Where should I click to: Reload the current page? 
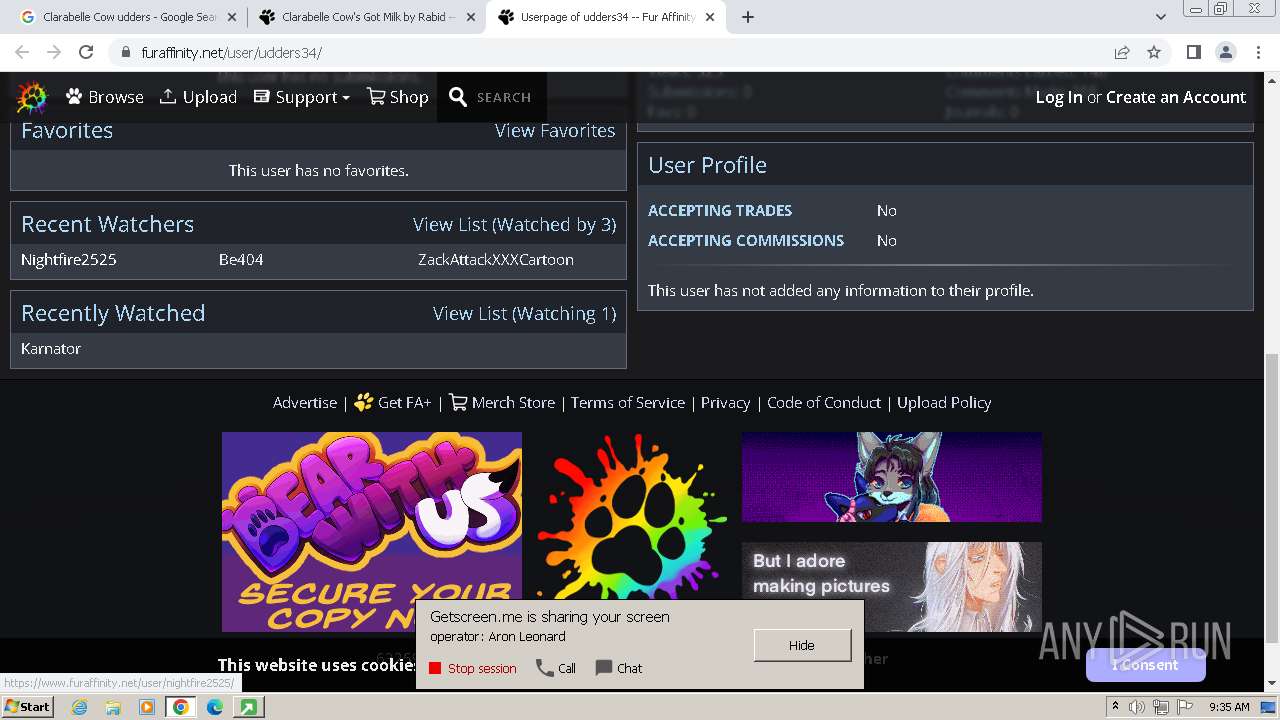[86, 52]
